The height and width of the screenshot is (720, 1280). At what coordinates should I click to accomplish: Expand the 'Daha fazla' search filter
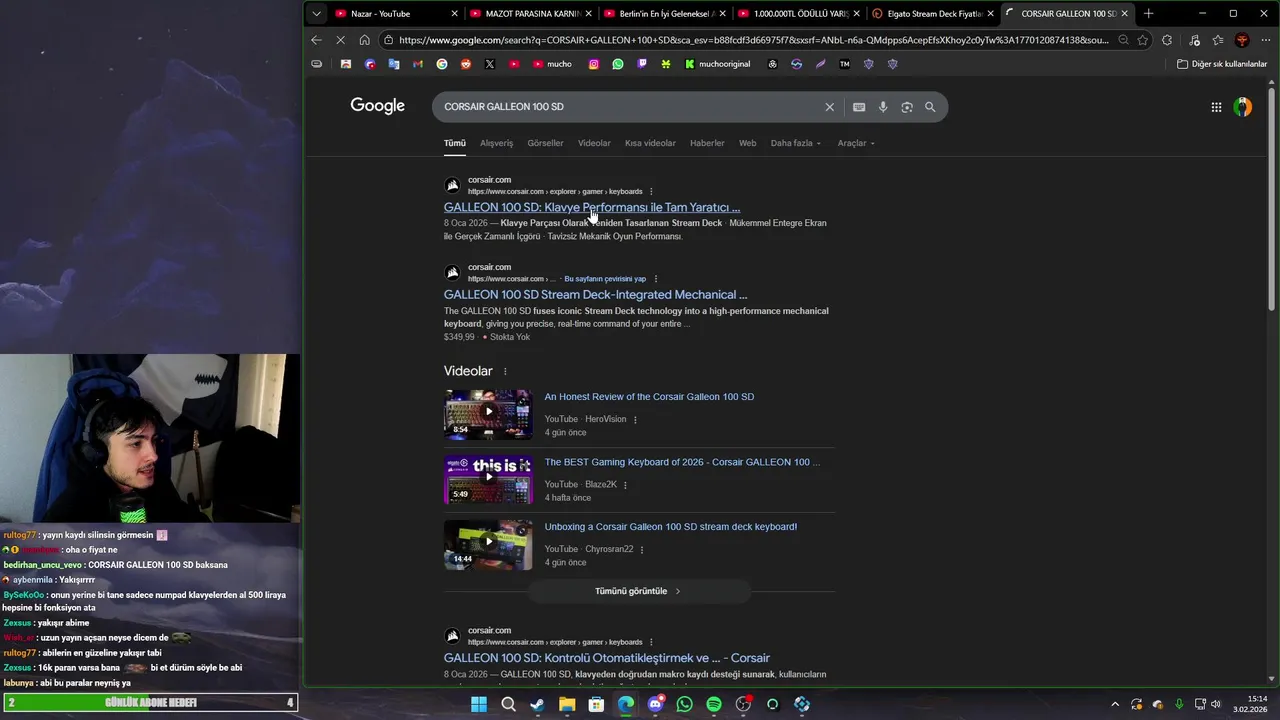click(x=796, y=143)
